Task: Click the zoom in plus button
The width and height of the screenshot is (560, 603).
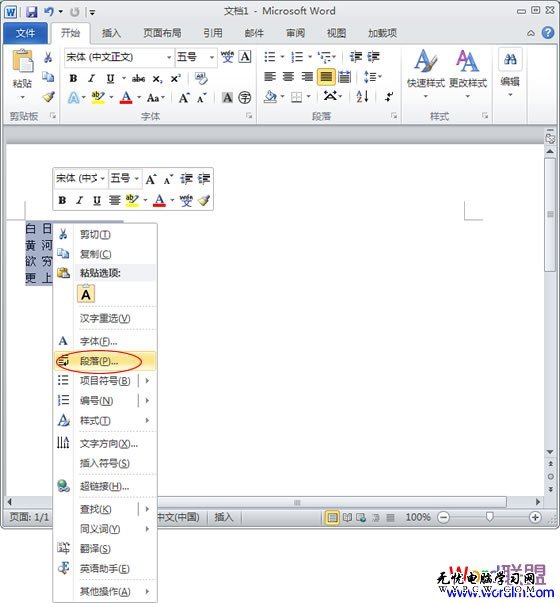Action: point(535,517)
